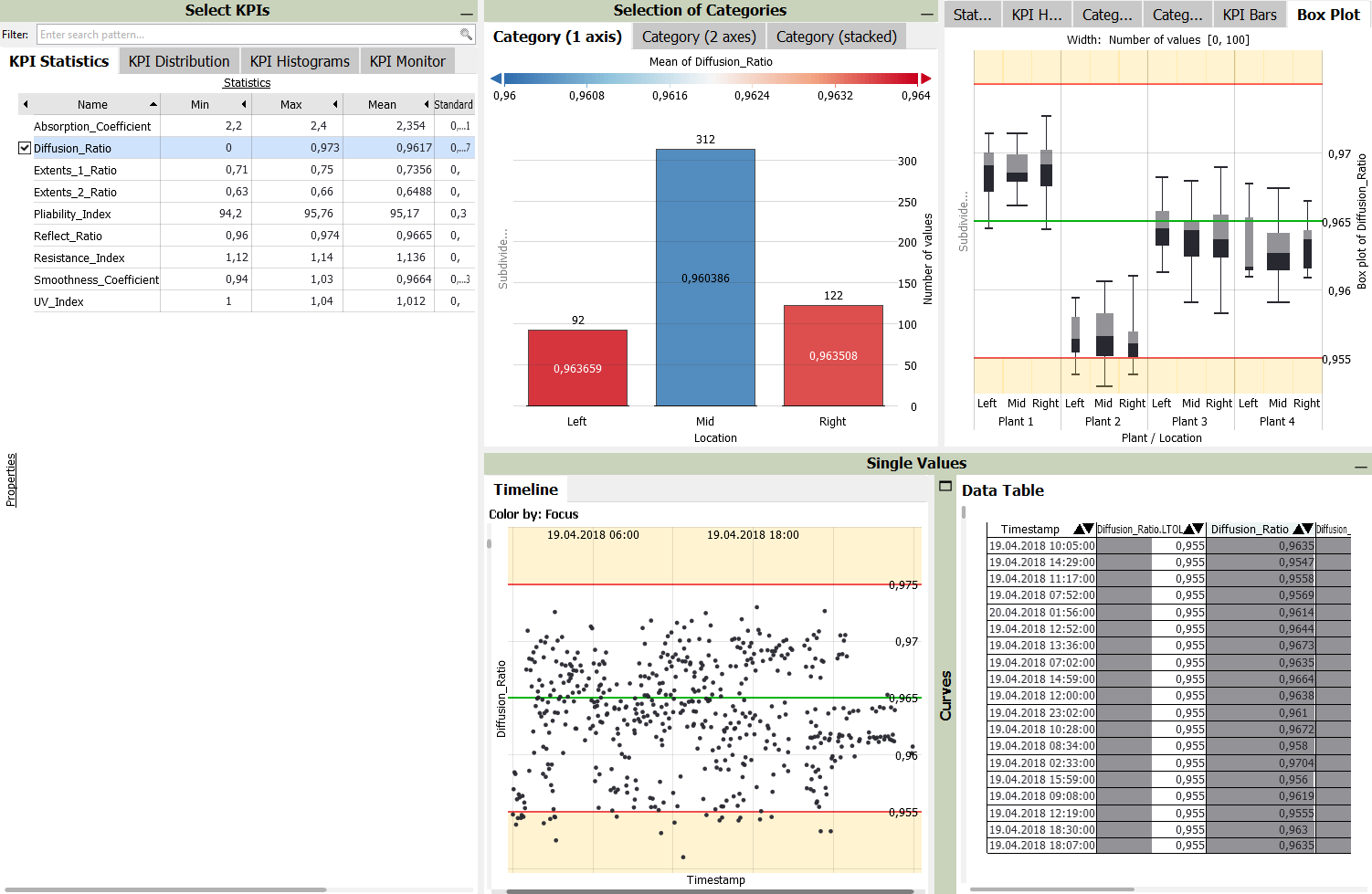
Task: Click the Timestamp column sort arrows
Action: point(1083,529)
